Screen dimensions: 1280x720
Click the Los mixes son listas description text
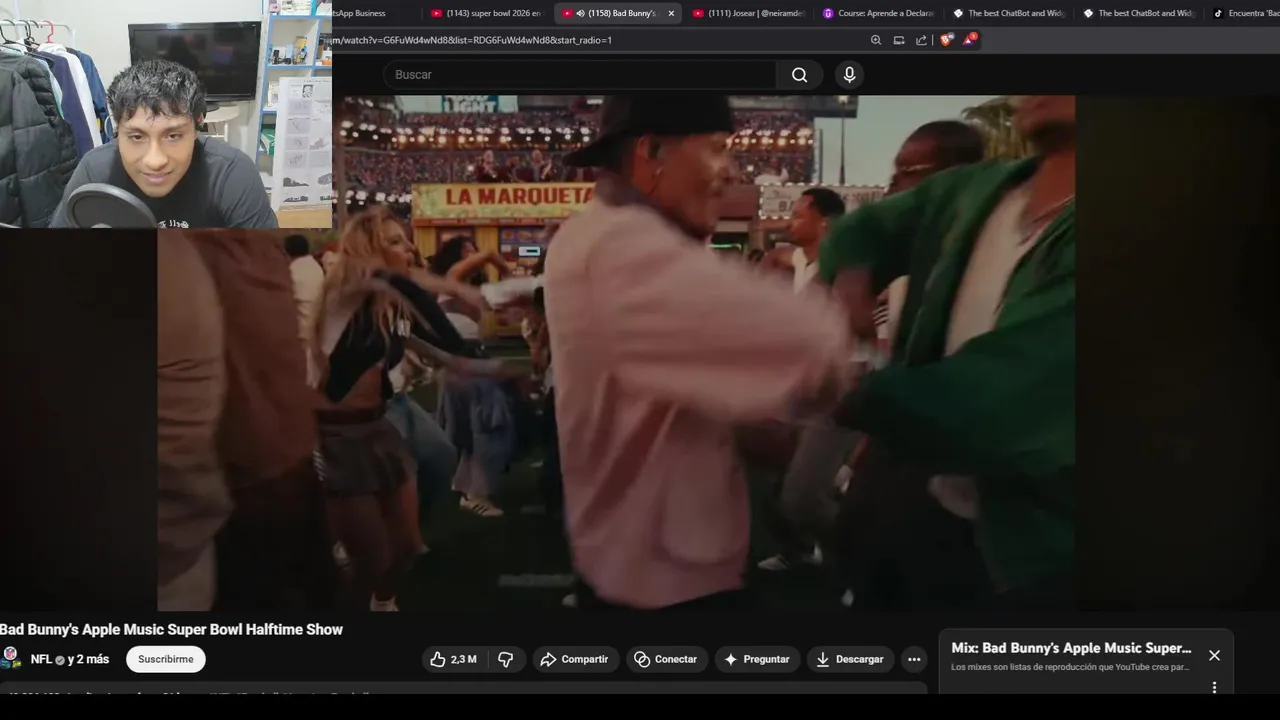pos(1070,667)
